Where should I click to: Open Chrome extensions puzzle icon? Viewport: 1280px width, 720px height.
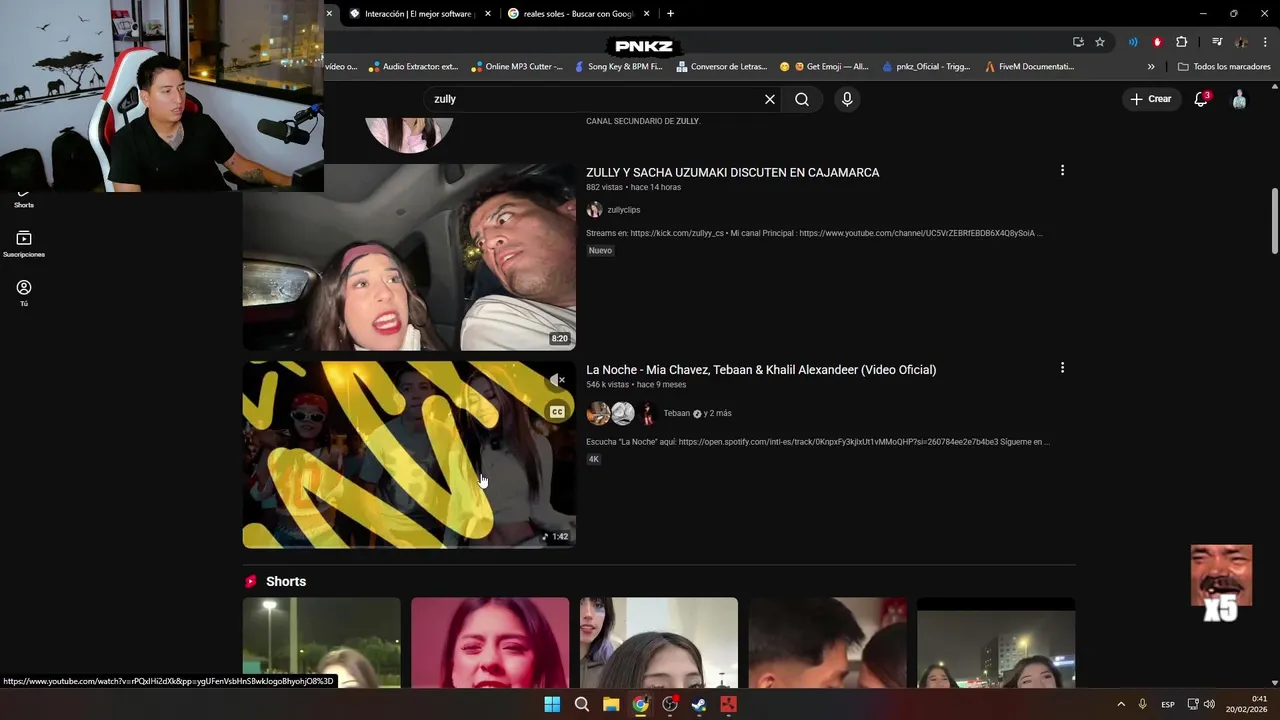1182,42
